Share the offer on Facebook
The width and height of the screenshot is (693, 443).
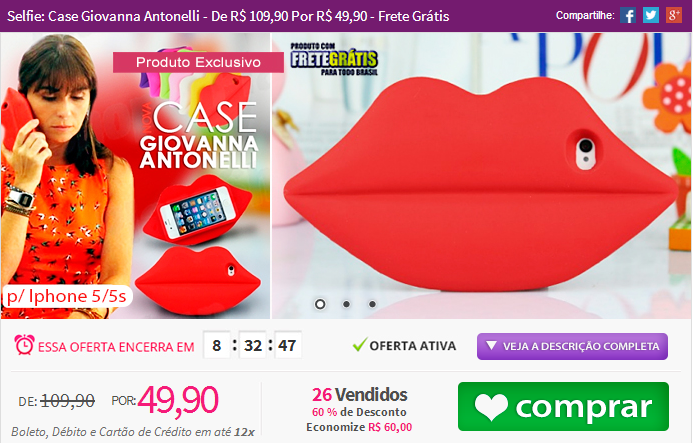[x=628, y=15]
